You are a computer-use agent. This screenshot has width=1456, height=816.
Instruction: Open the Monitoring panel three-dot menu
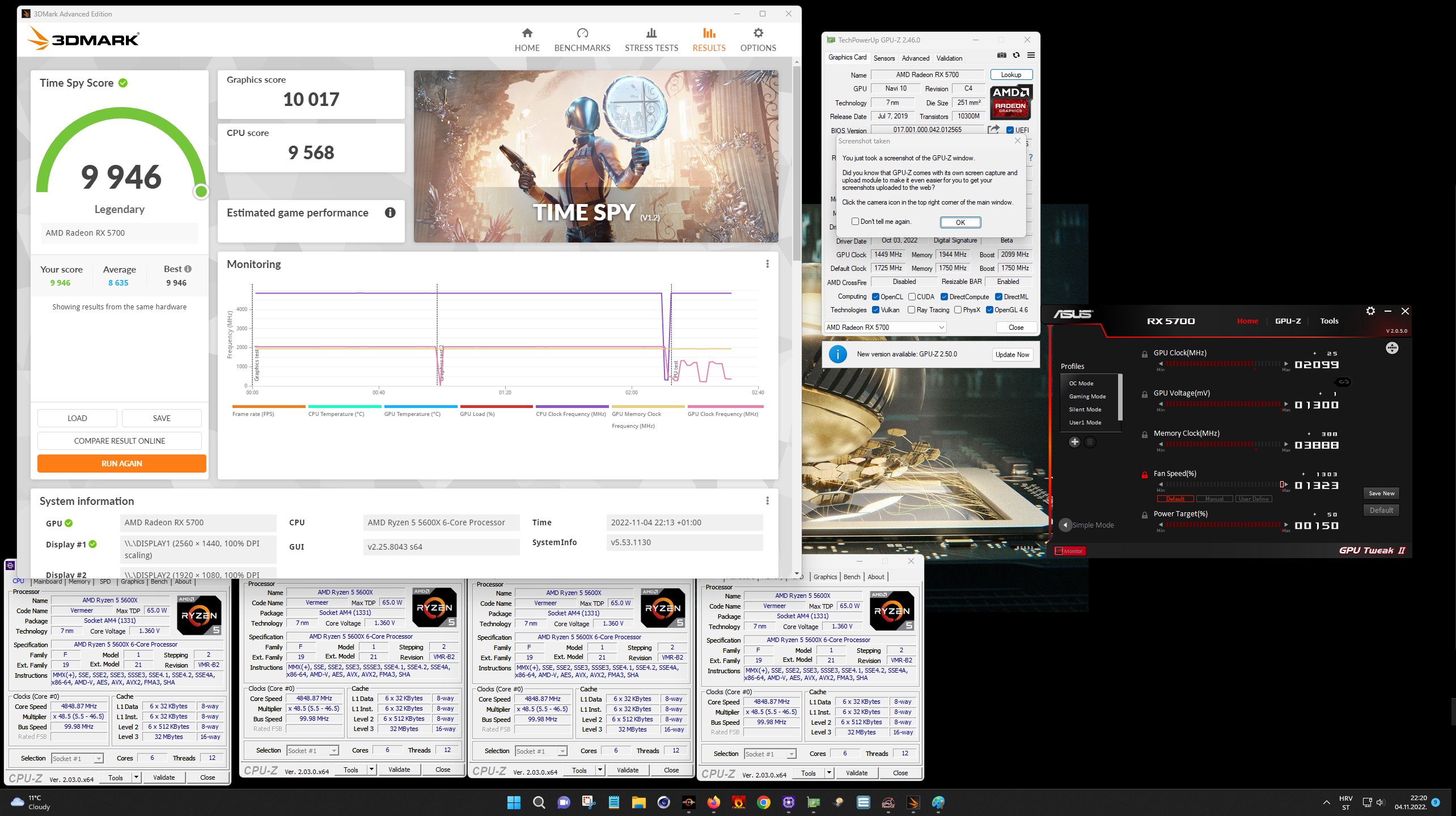(x=767, y=264)
